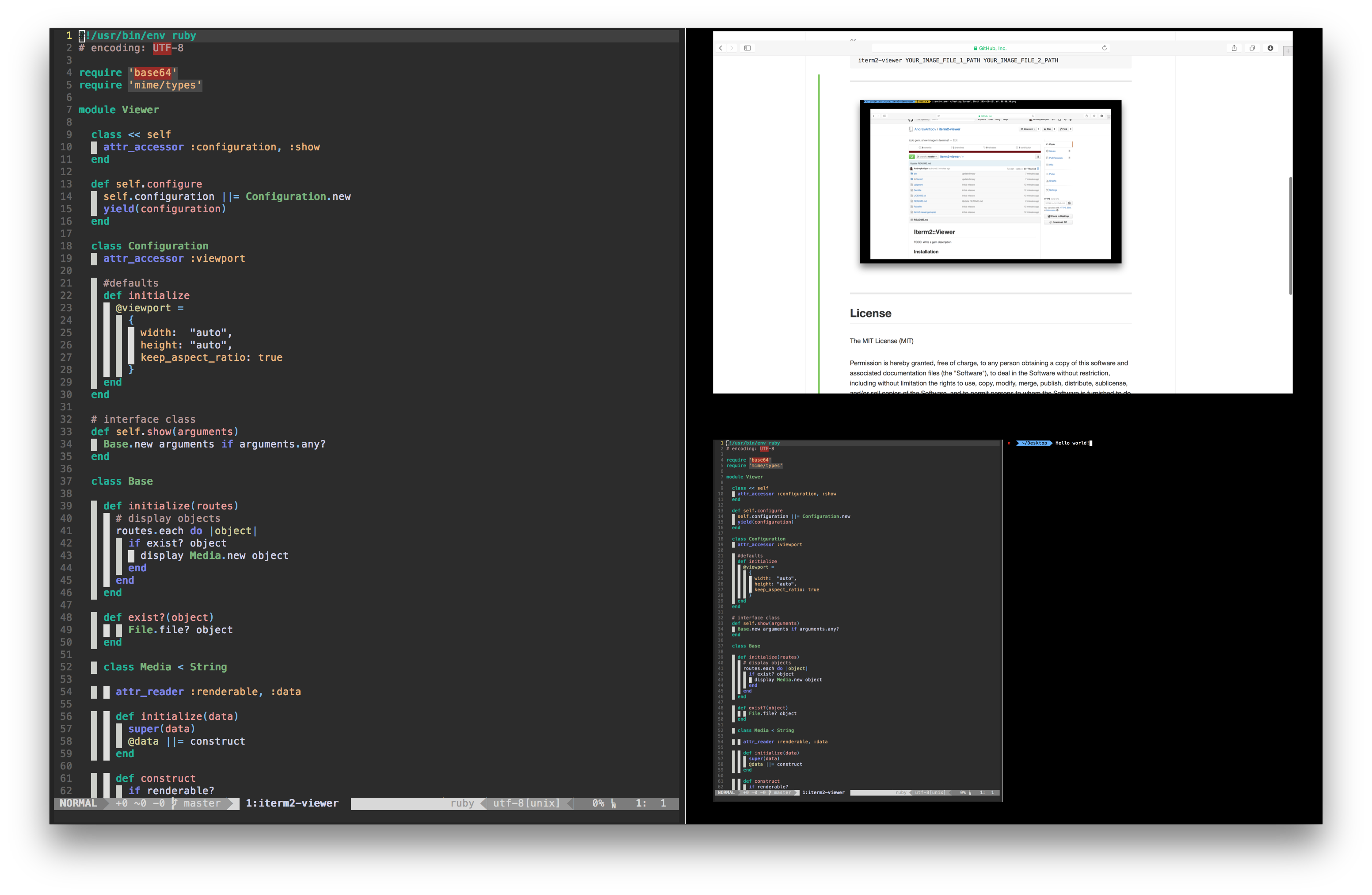Viewport: 1372px width, 895px height.
Task: Click the utf-8[unix] encoding statusline segment
Action: (x=526, y=803)
